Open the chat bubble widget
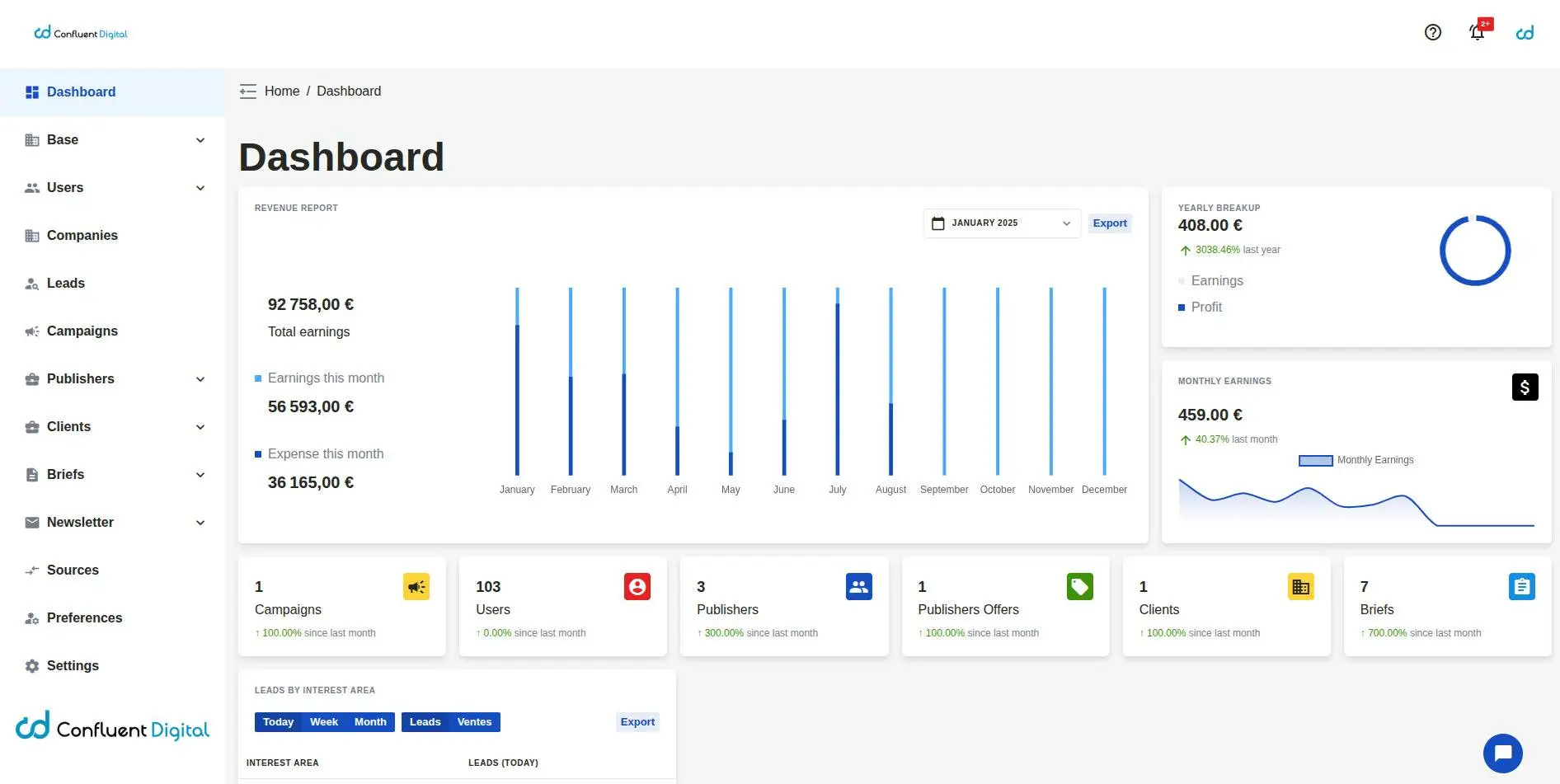 [1502, 753]
